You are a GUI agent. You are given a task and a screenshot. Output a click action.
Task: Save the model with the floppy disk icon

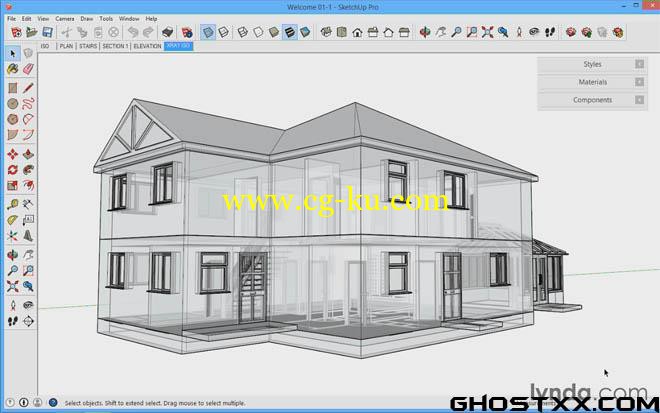(x=47, y=32)
